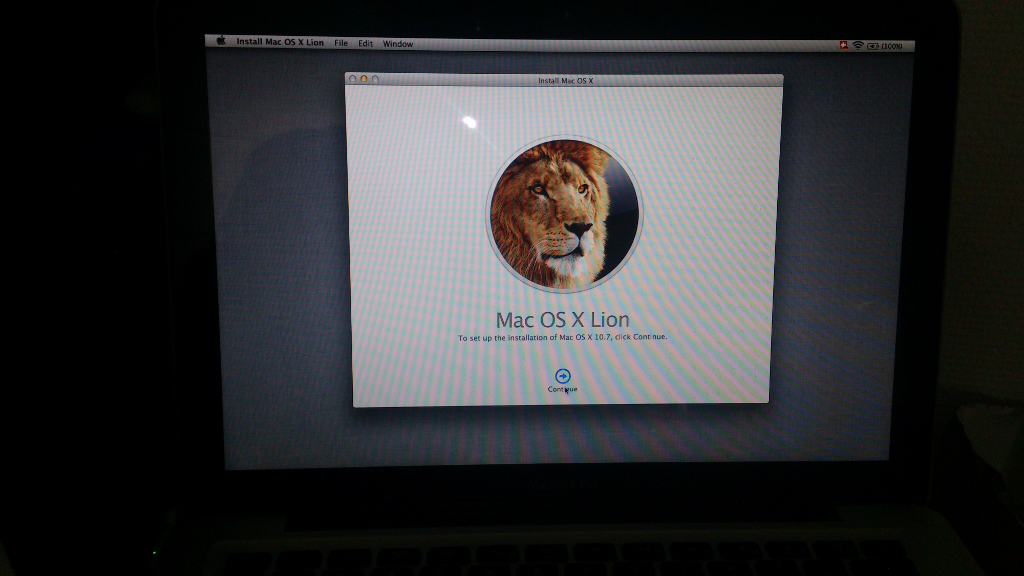
Task: Click the installation instruction text
Action: pyautogui.click(x=562, y=338)
